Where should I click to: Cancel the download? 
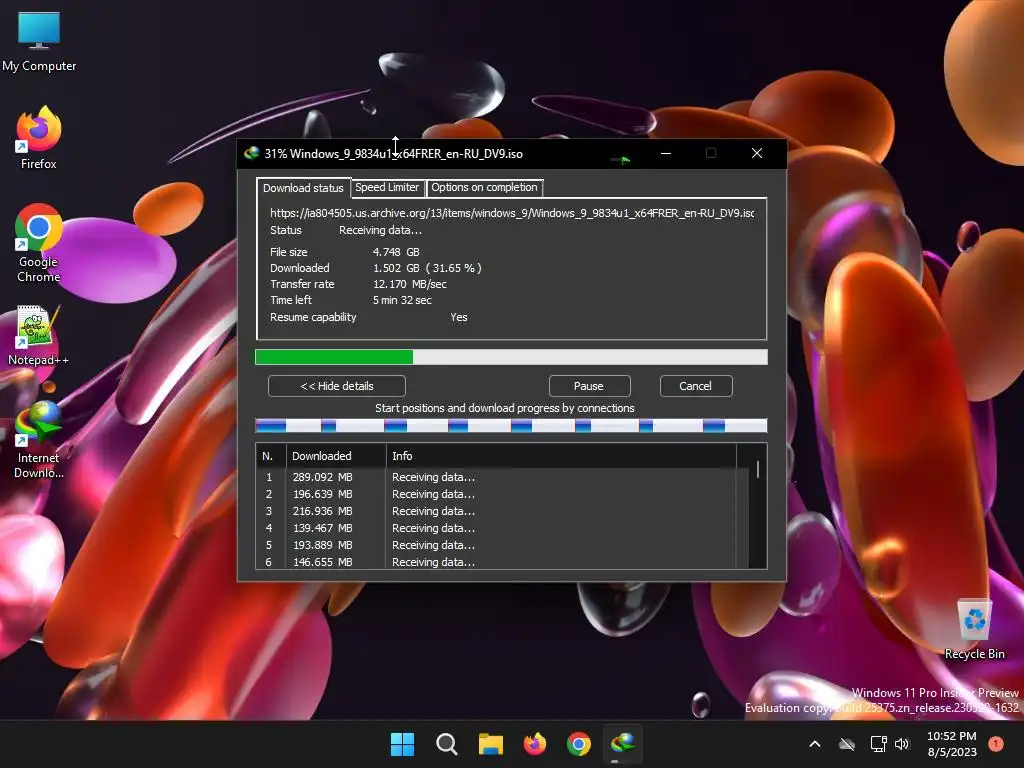(x=696, y=386)
